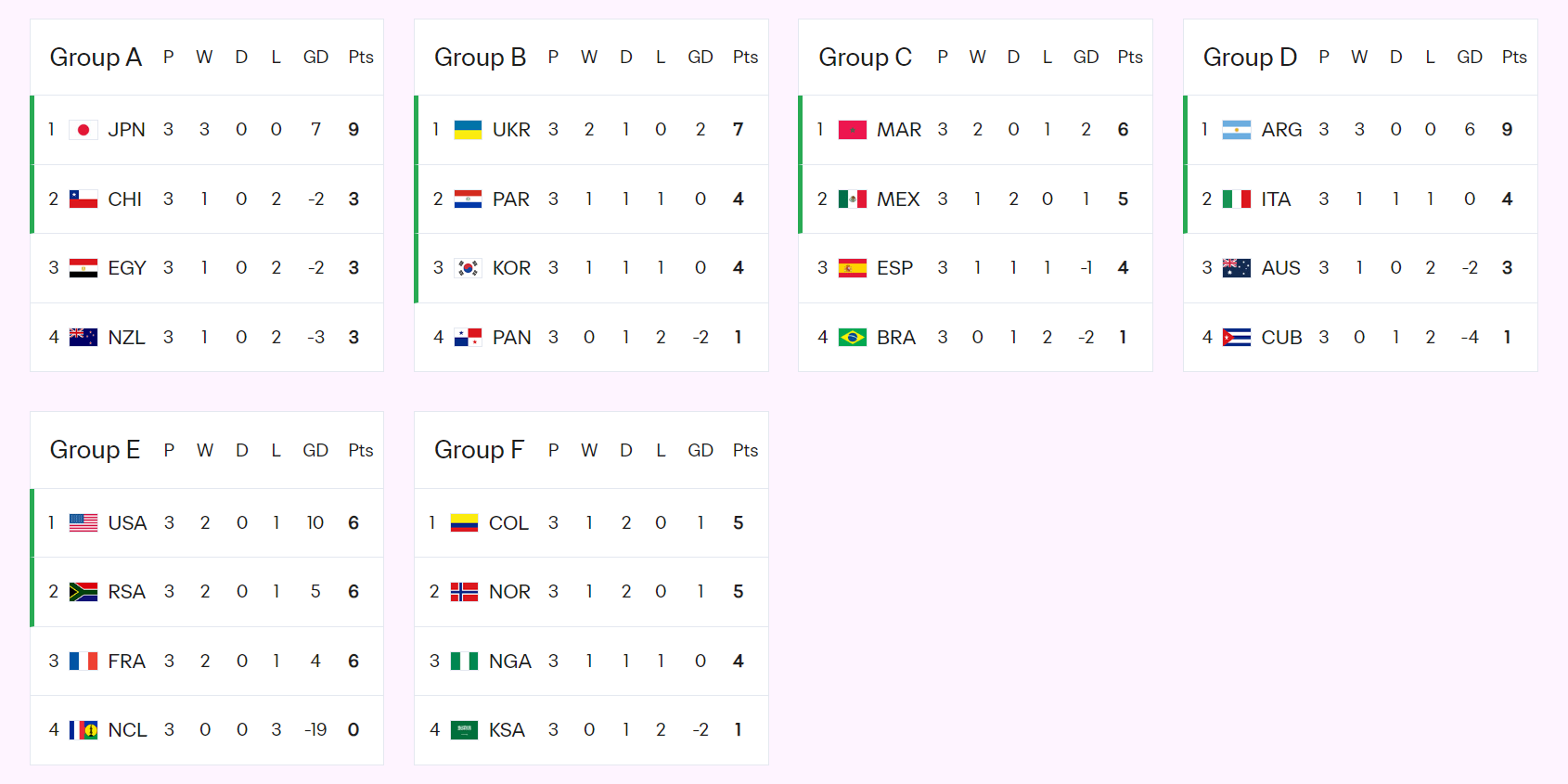Click the Colombia flag icon
The height and width of the screenshot is (784, 1568).
tap(464, 523)
